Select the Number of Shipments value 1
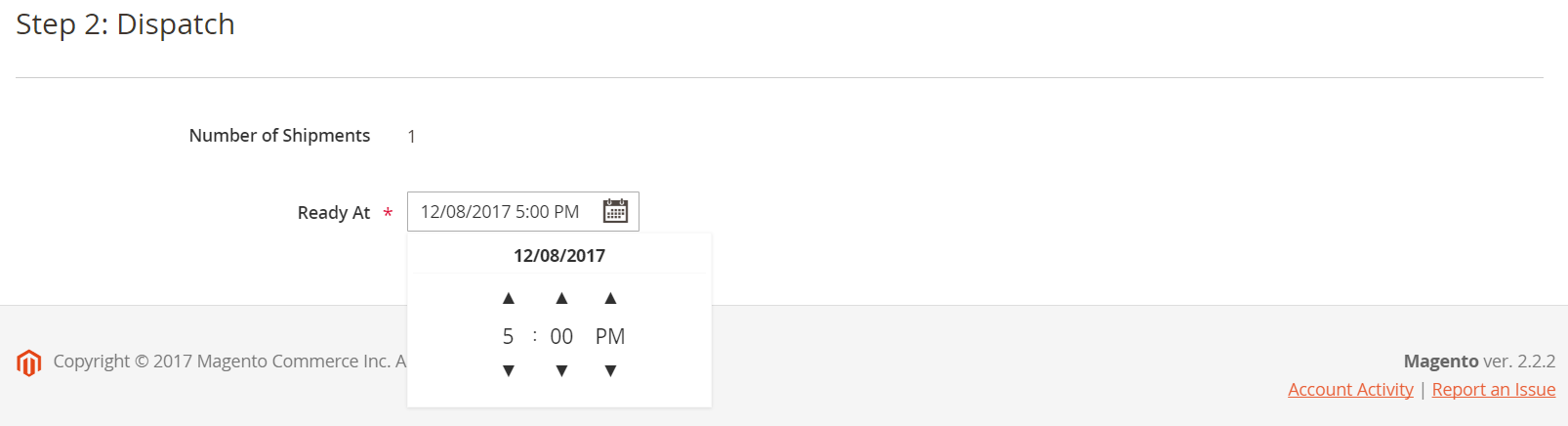The height and width of the screenshot is (426, 1568). [412, 136]
